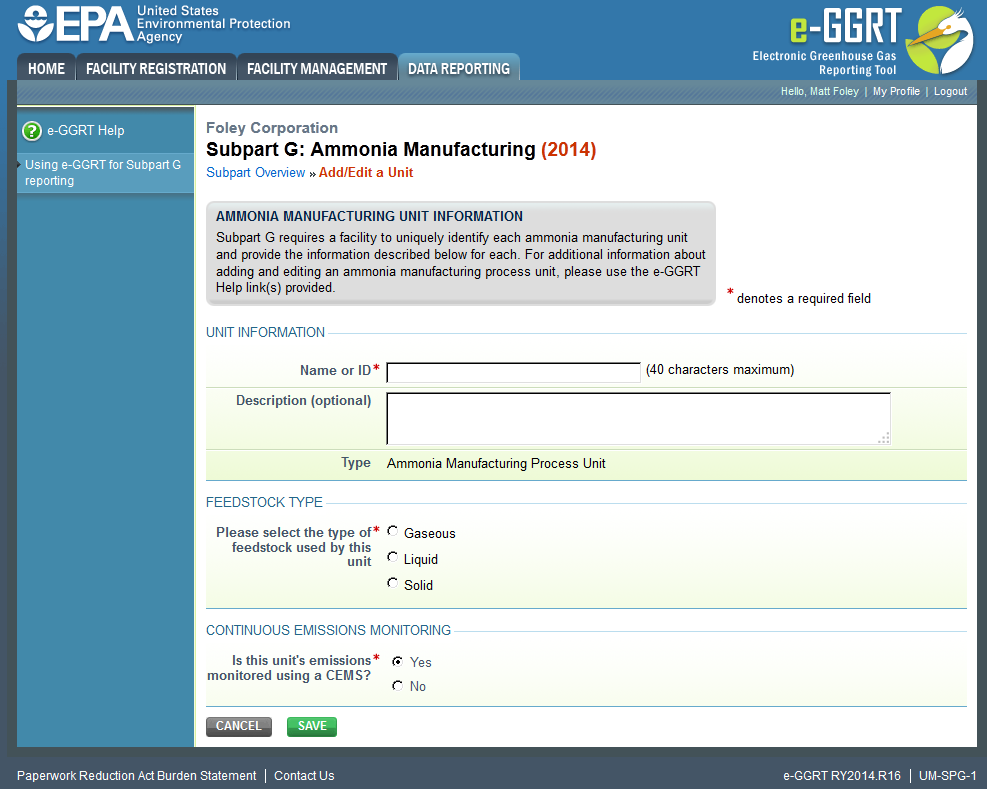Viewport: 987px width, 789px height.
Task: Go back to Subpart Overview
Action: click(x=256, y=173)
